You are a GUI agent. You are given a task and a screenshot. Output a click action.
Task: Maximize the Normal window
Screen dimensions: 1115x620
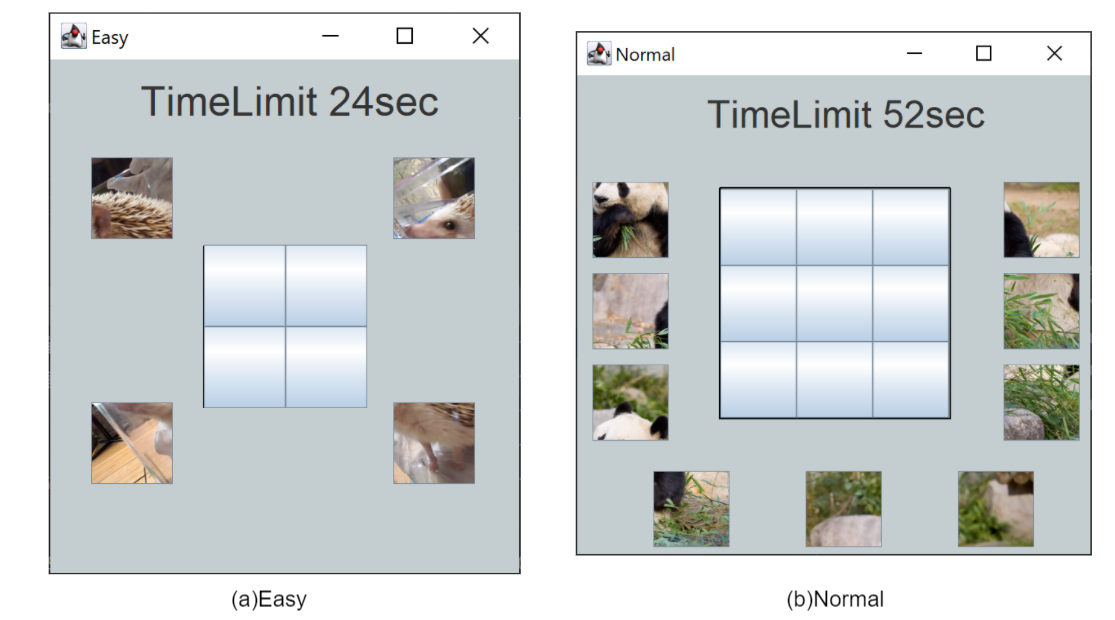click(x=983, y=54)
